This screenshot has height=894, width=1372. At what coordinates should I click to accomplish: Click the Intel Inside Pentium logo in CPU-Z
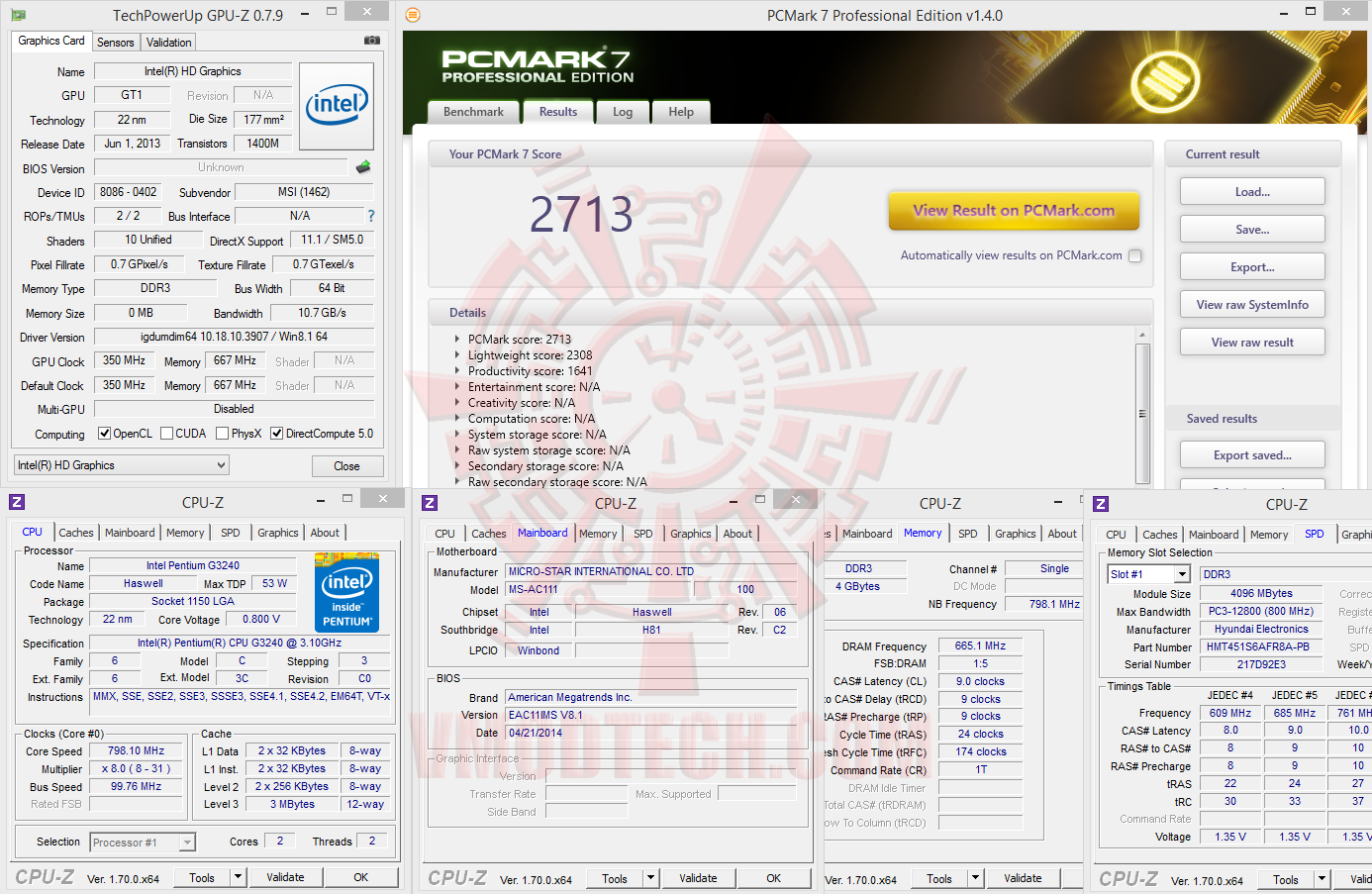346,592
